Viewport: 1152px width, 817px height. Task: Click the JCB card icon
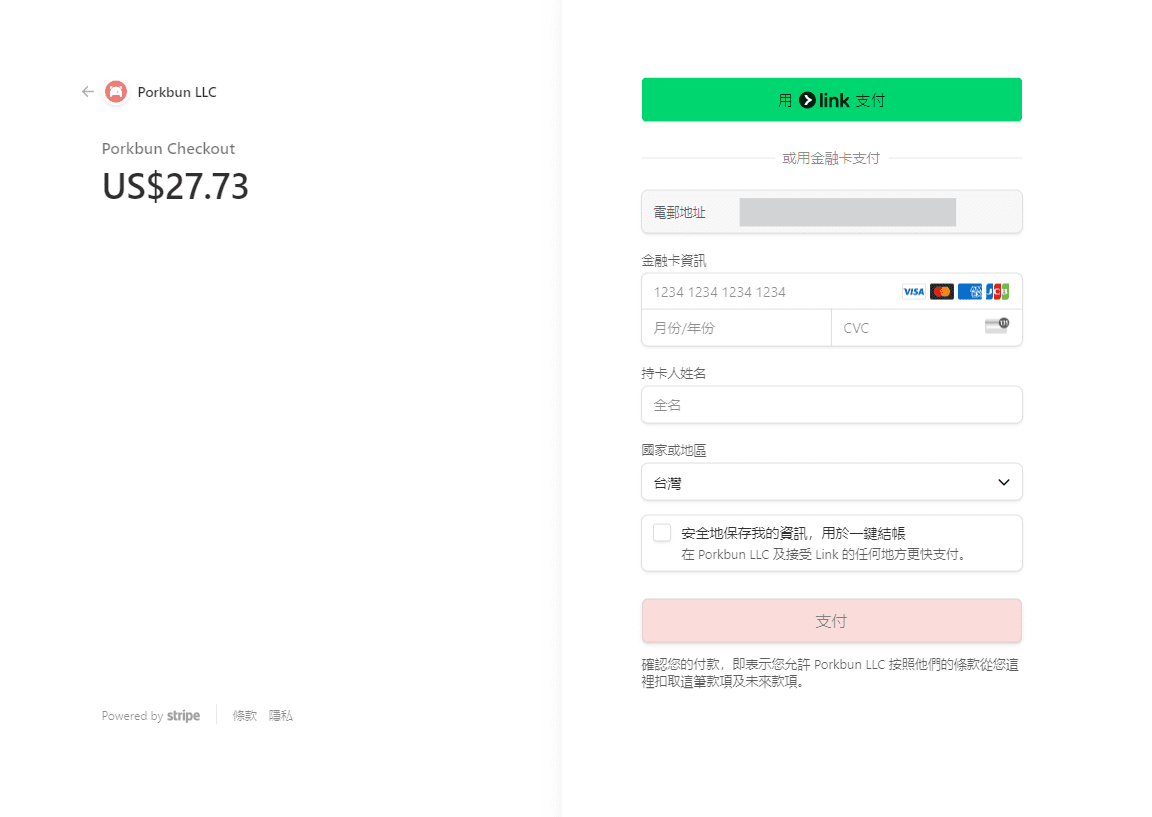point(998,292)
